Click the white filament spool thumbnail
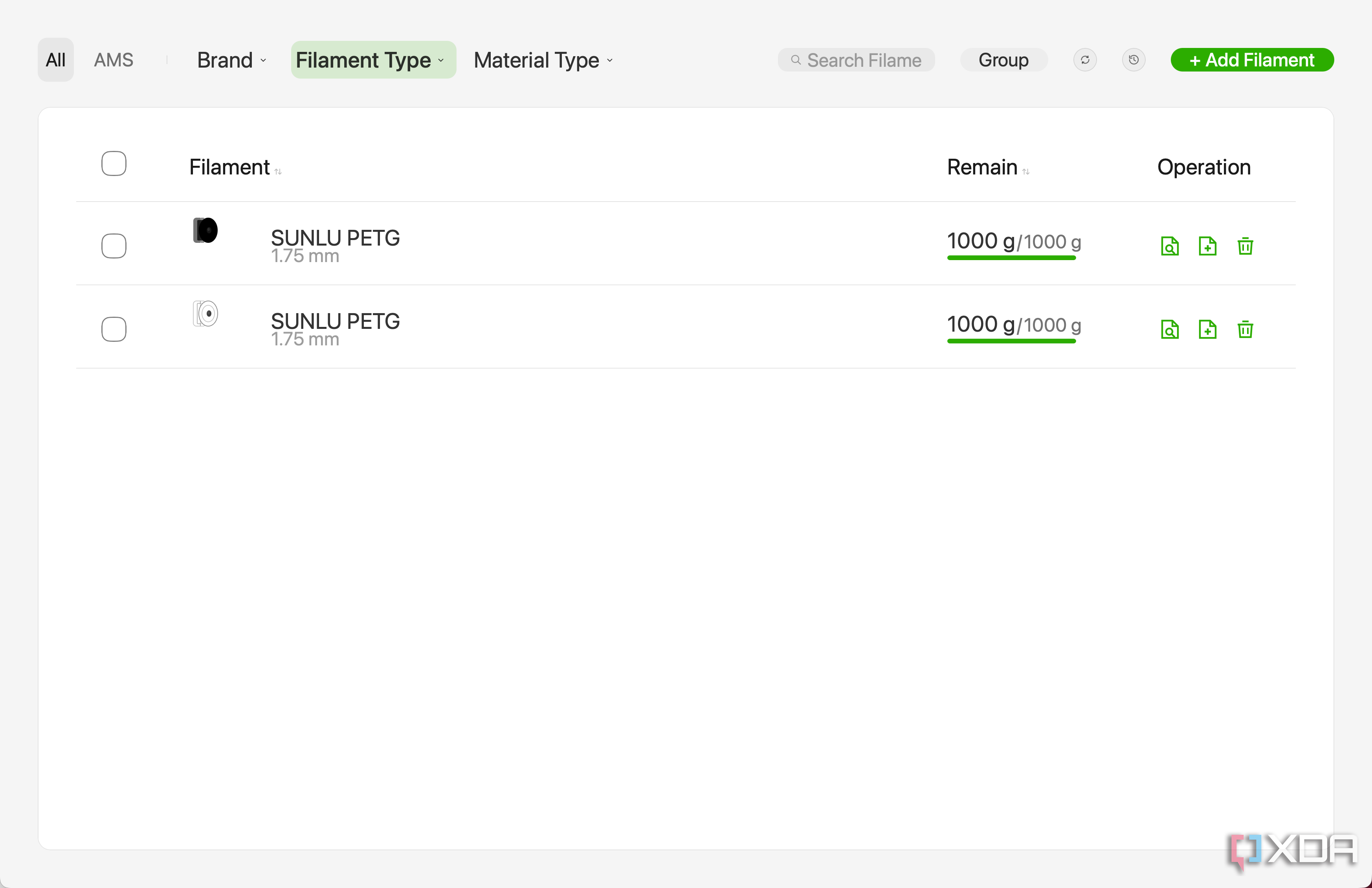The width and height of the screenshot is (1372, 888). pos(205,314)
